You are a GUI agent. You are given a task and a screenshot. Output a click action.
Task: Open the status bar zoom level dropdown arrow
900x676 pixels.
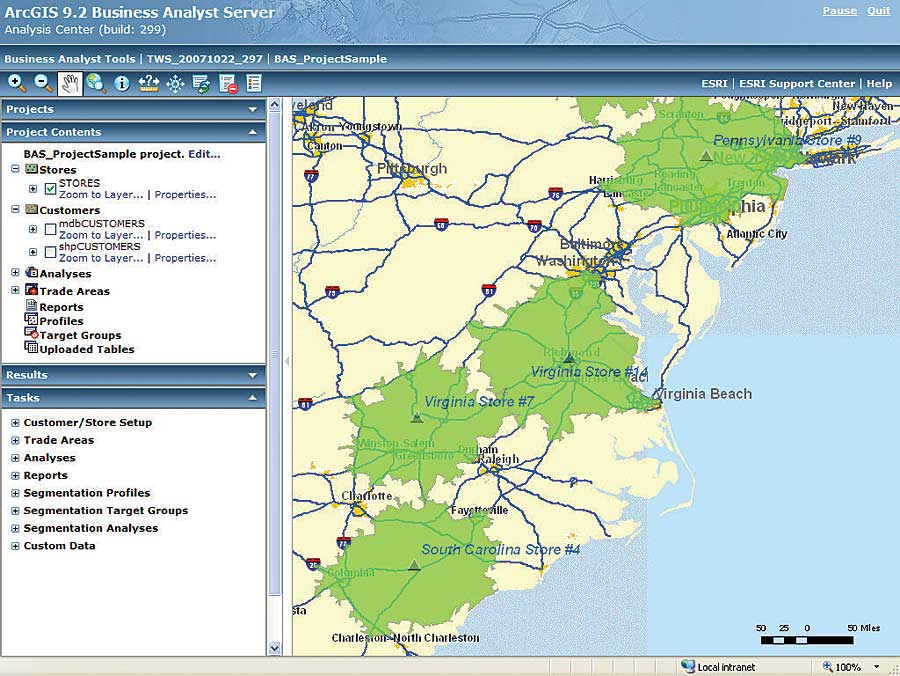click(876, 667)
